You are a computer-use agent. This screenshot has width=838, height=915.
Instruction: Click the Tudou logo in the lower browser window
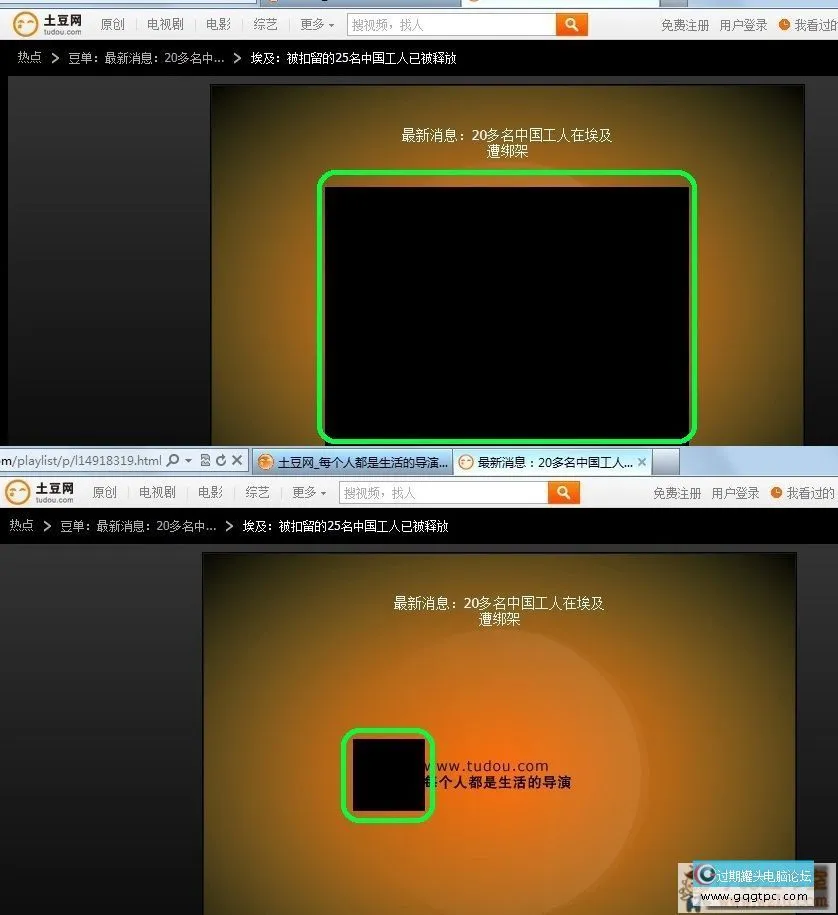(40, 492)
